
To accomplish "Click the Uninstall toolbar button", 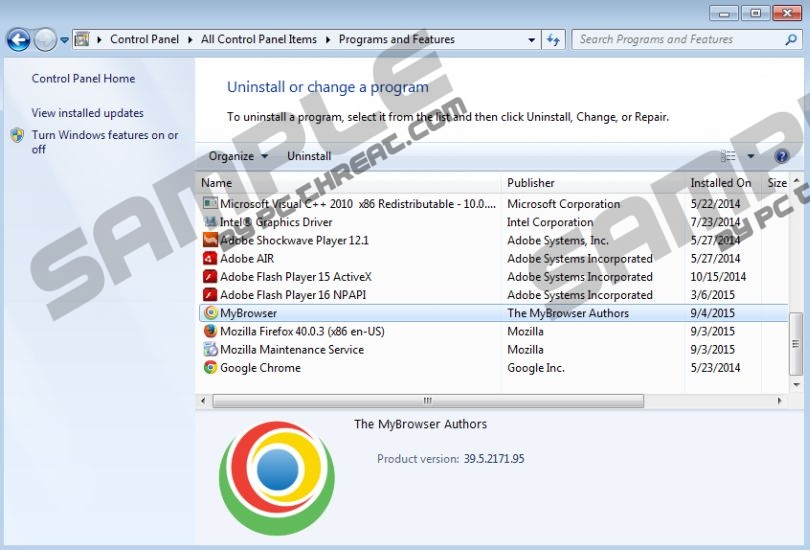I will click(309, 156).
